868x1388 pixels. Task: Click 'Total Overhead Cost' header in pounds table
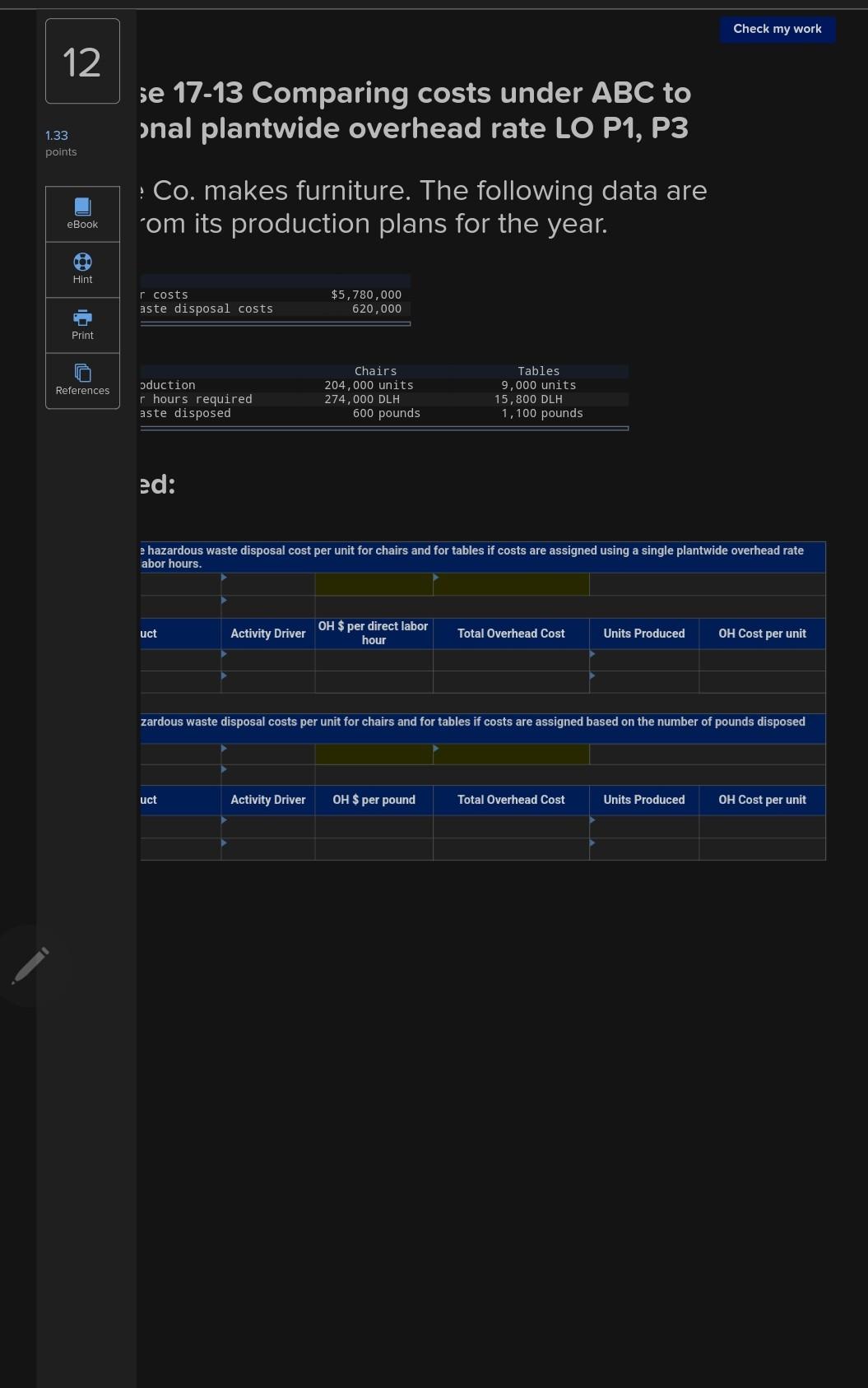pyautogui.click(x=511, y=800)
